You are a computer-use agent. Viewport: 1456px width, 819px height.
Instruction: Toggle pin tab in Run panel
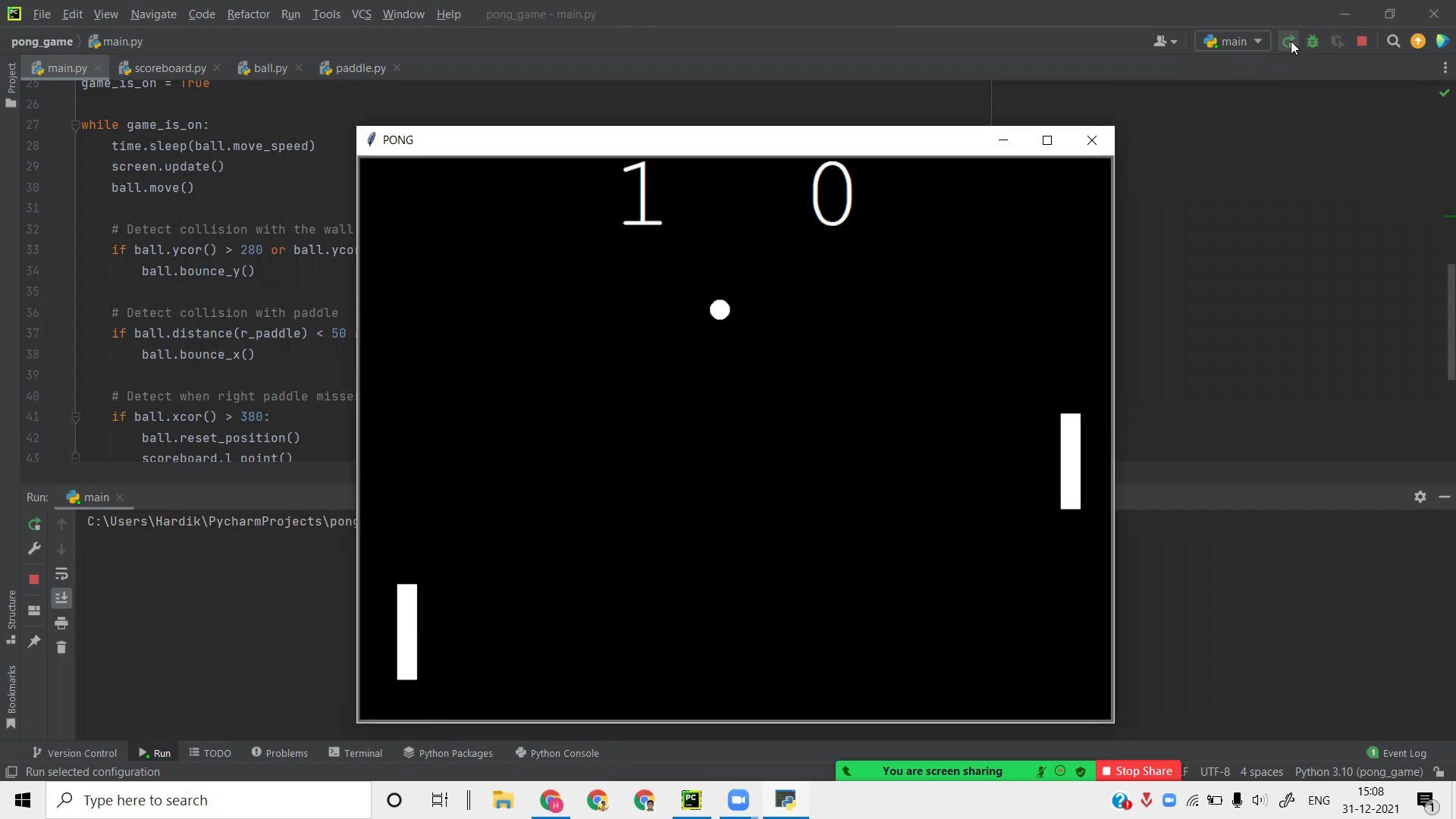[34, 642]
